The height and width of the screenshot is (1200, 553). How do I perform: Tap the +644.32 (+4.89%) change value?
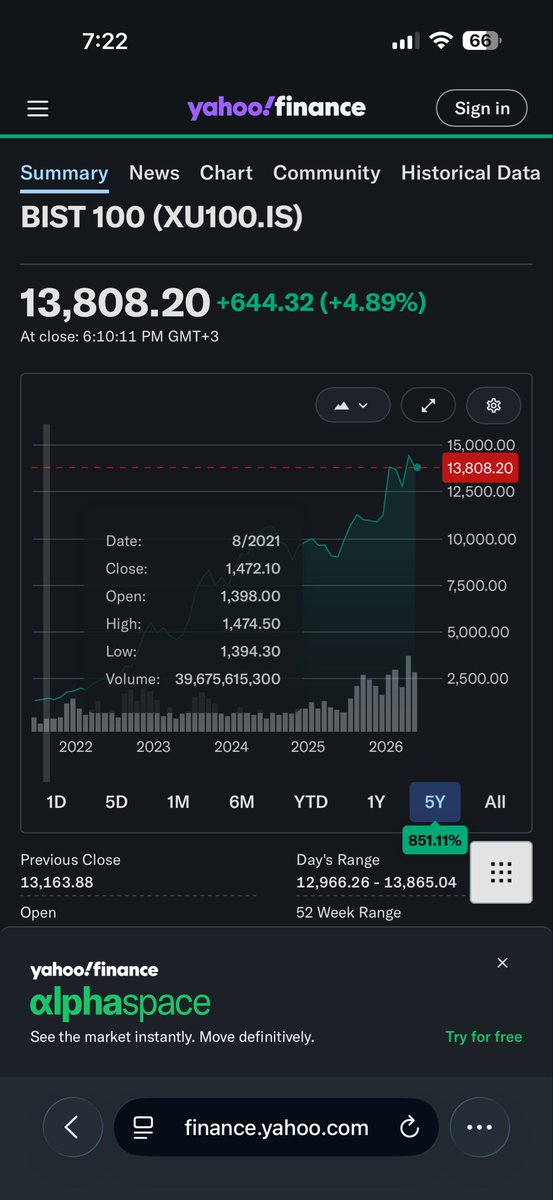(321, 303)
